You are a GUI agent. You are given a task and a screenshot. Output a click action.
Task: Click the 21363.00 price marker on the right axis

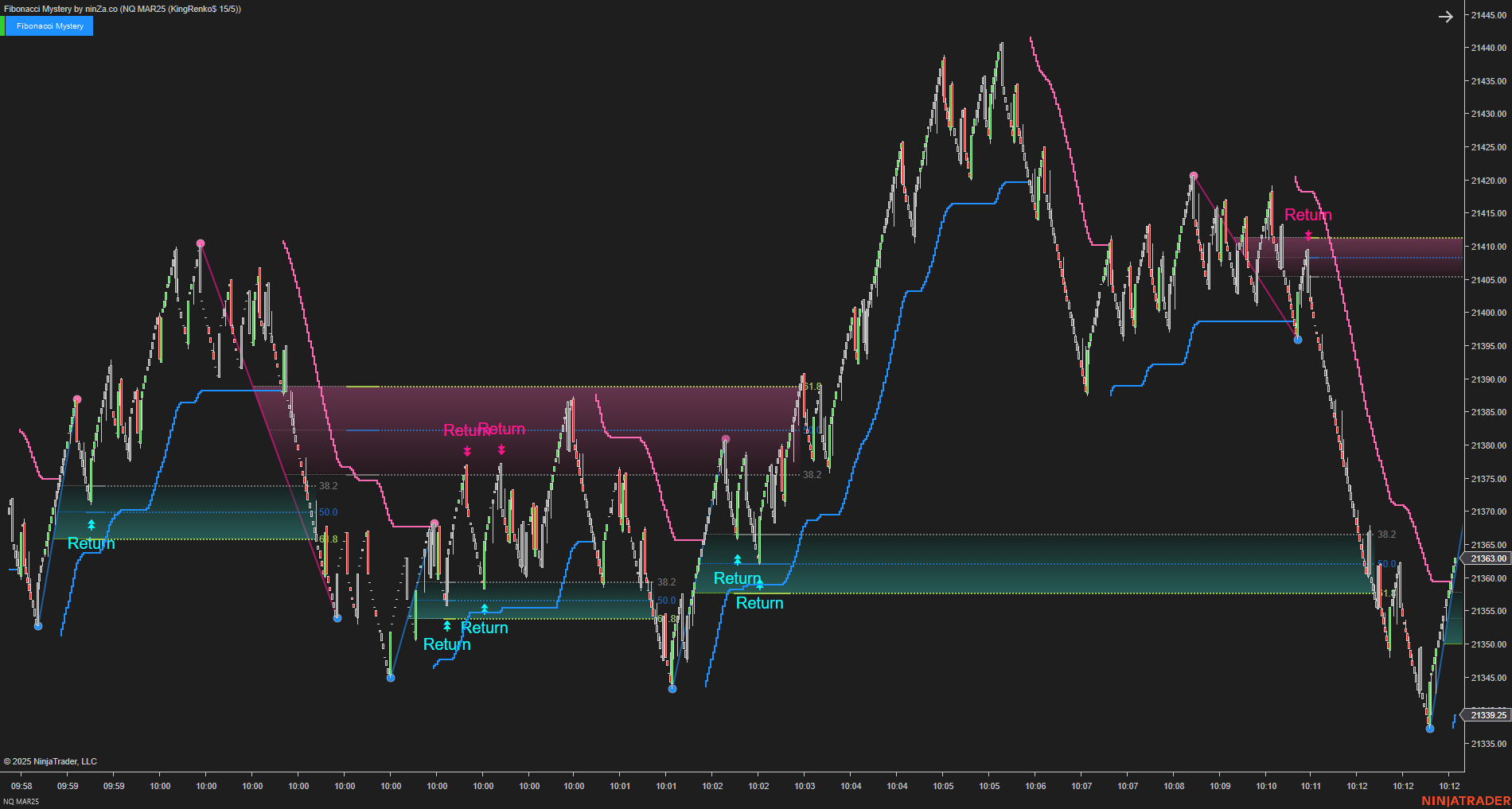click(1487, 559)
